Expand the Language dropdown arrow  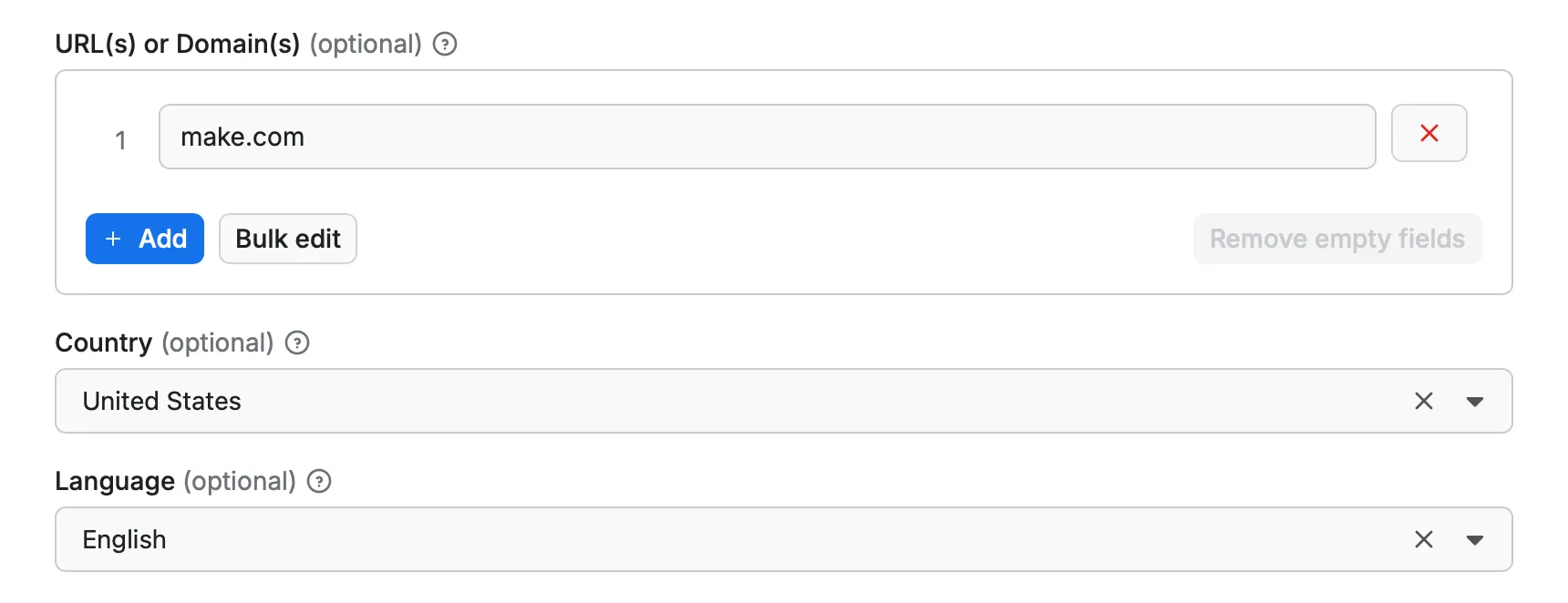1475,539
